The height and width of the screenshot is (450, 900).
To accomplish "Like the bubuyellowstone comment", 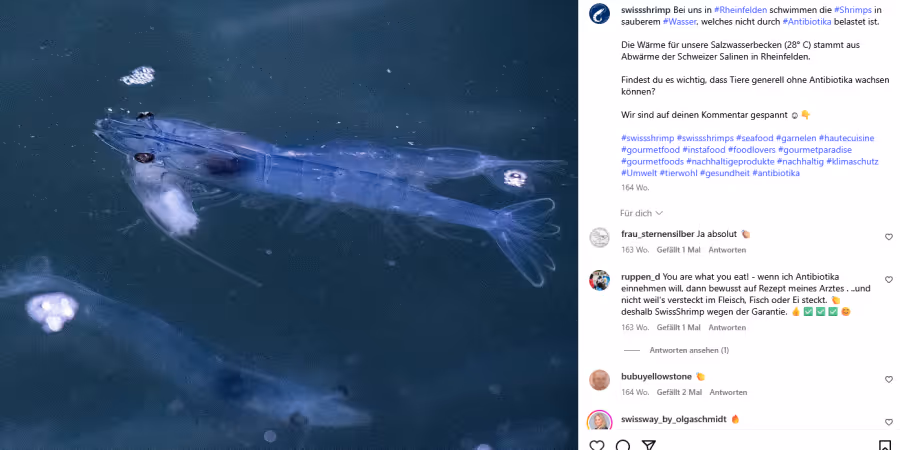I will coord(889,379).
